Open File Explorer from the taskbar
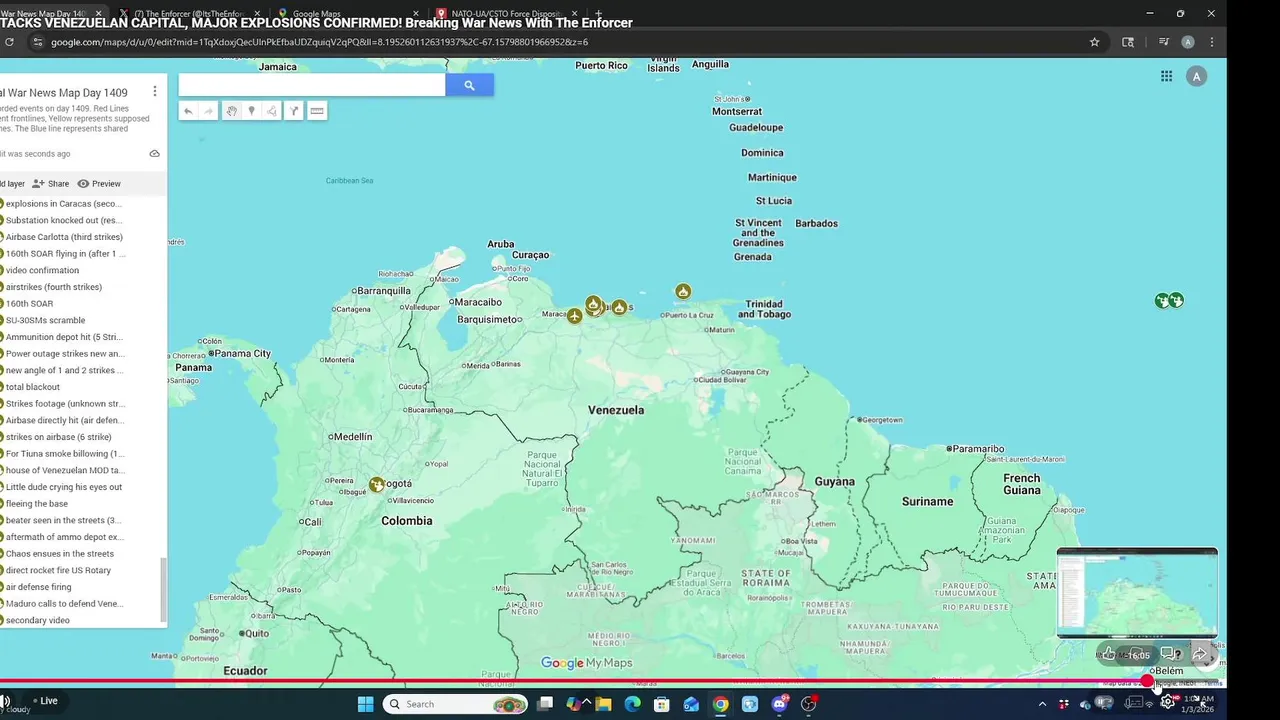This screenshot has height=720, width=1280. tap(603, 704)
